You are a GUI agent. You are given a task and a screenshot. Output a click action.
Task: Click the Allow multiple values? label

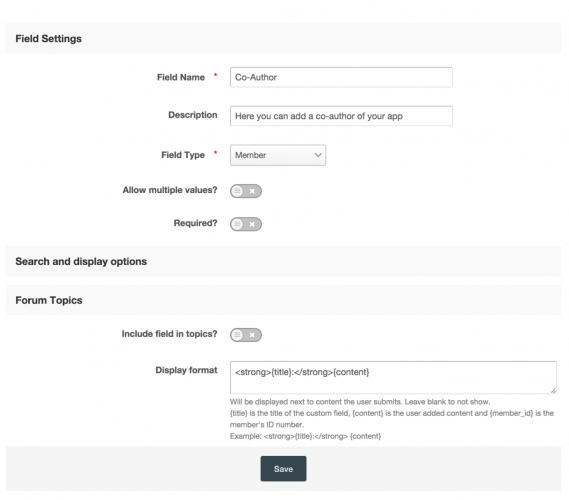point(170,190)
